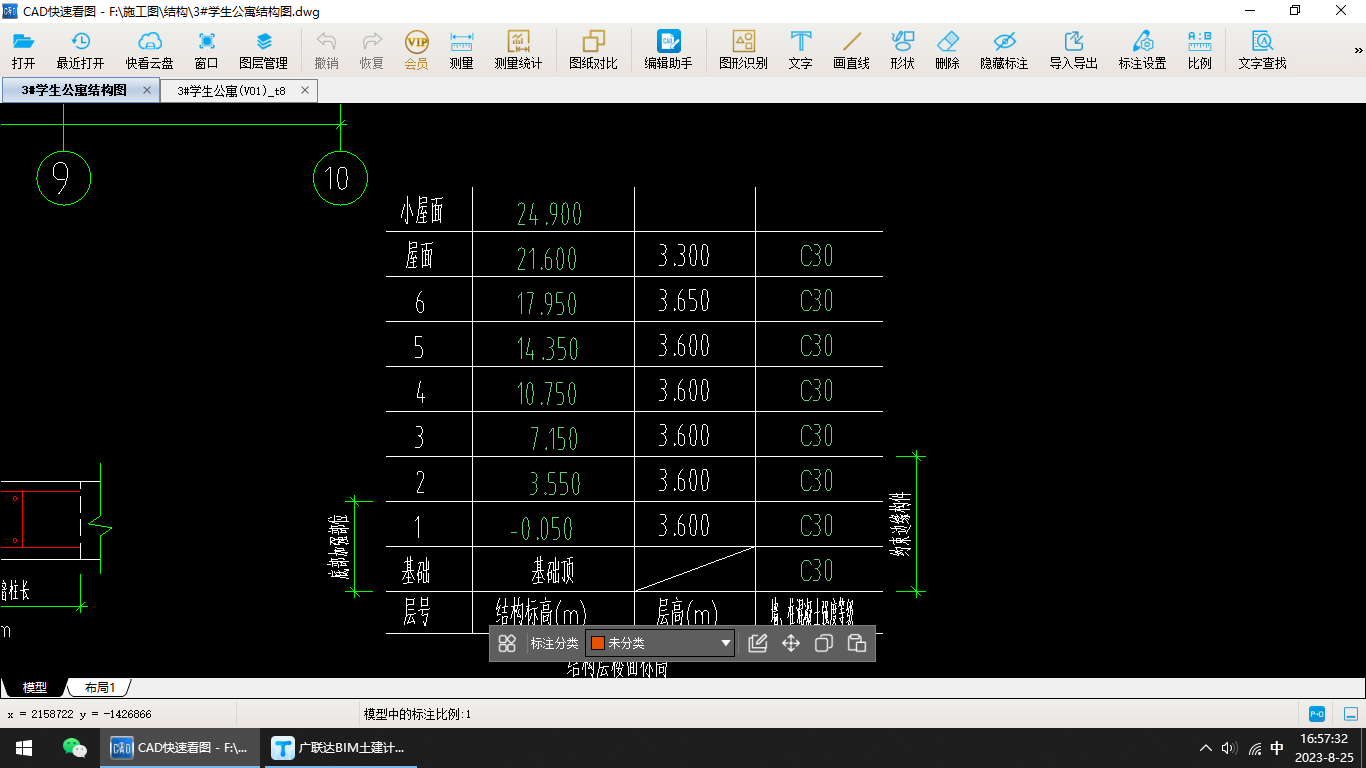Open 标注设置 annotation settings
Viewport: 1366px width, 768px height.
[x=1142, y=50]
